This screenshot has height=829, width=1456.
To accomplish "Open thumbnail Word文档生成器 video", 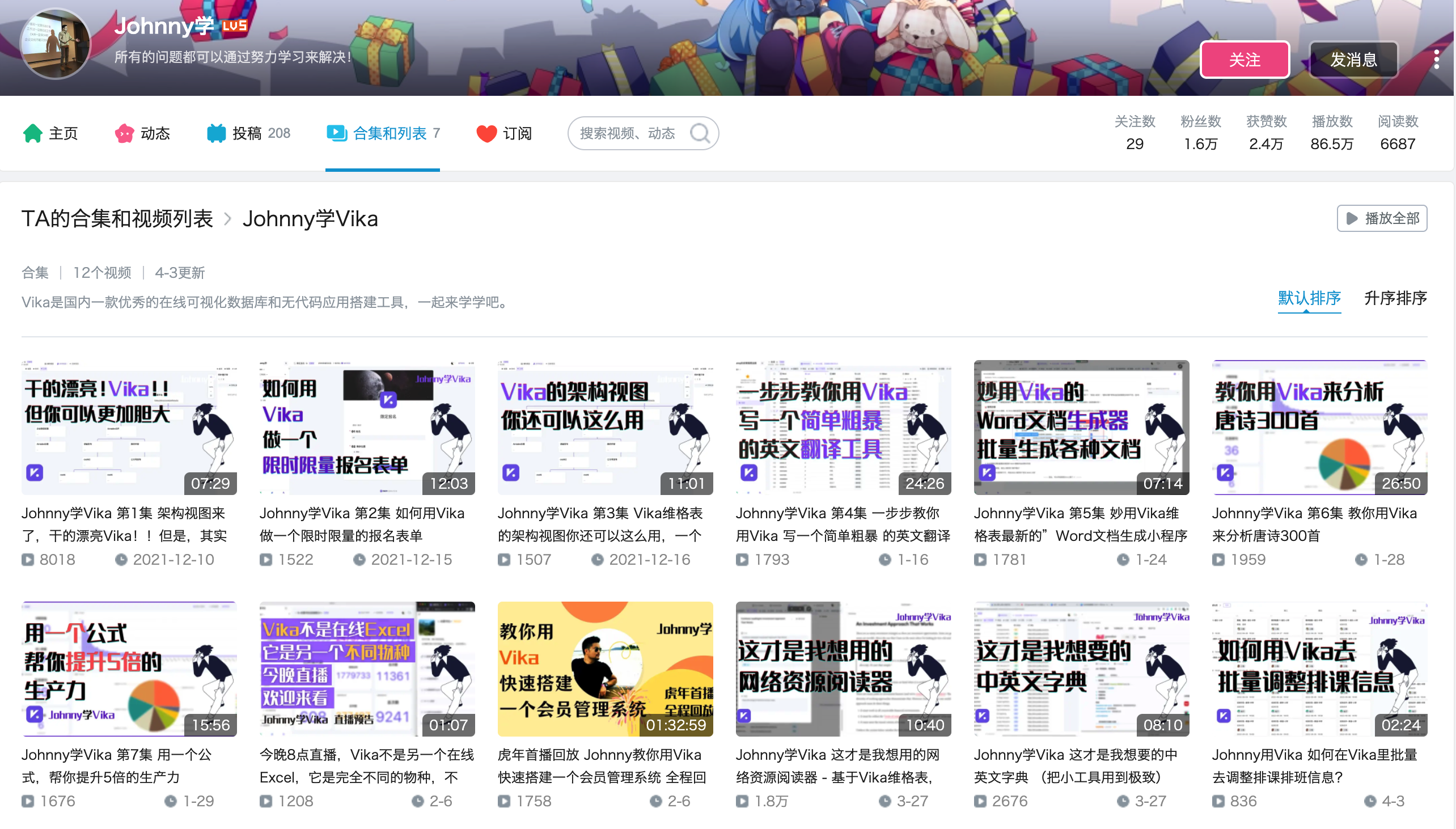I will (x=1081, y=428).
